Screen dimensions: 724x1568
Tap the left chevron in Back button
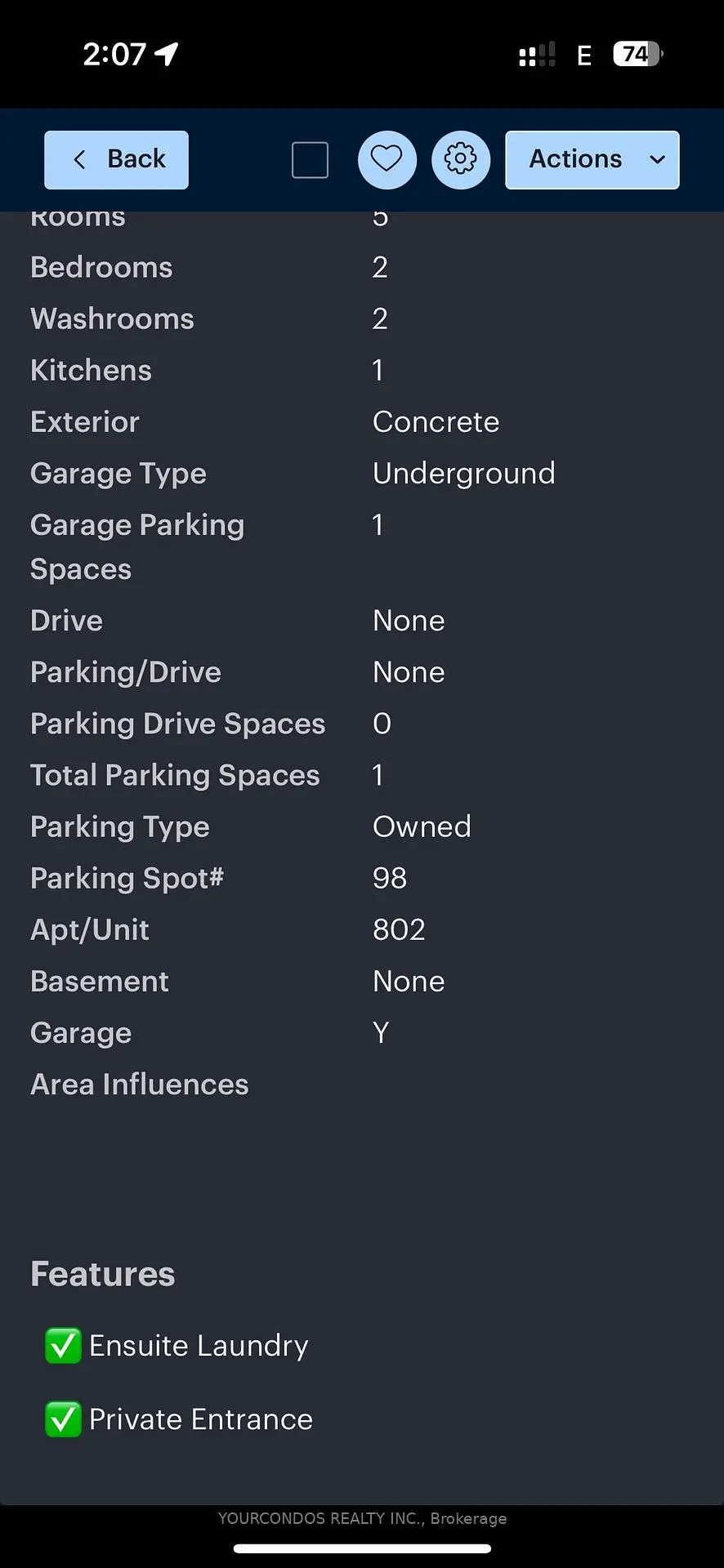point(79,159)
